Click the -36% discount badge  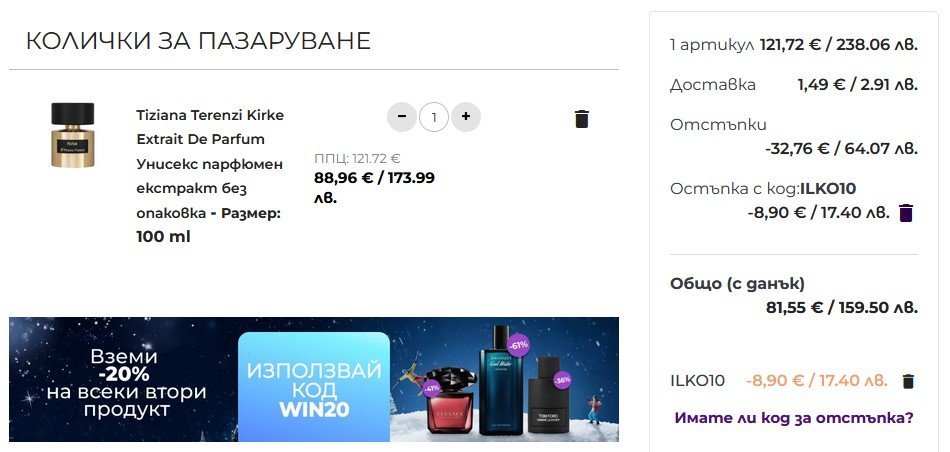(x=562, y=381)
